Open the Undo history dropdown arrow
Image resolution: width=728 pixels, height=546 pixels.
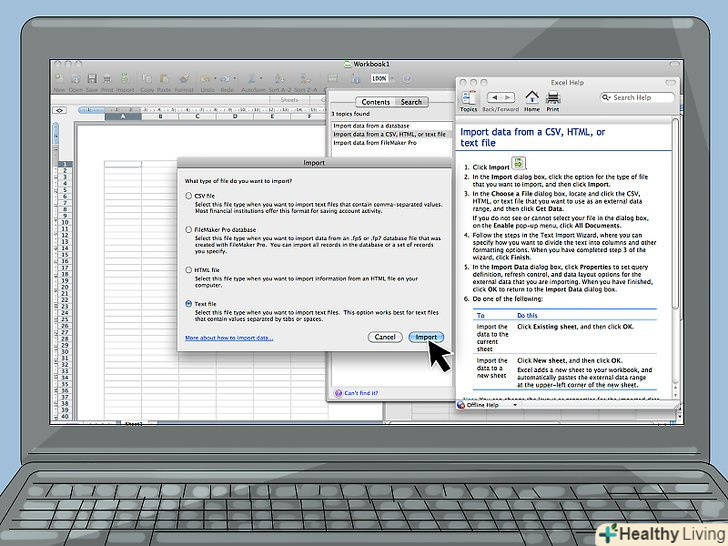pos(215,79)
